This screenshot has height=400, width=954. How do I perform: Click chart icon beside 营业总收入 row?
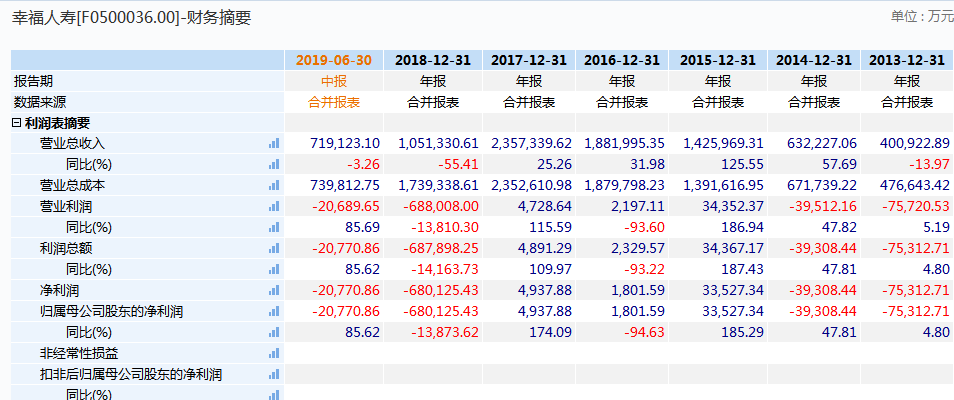tap(273, 144)
